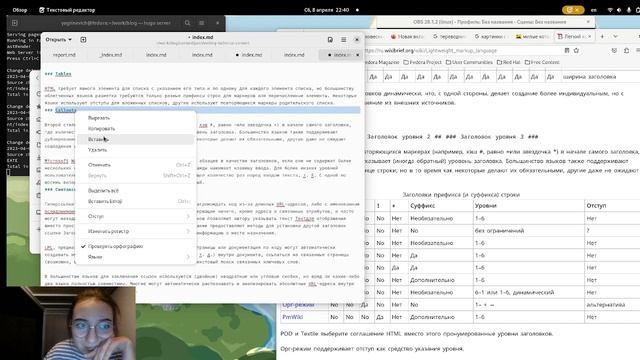The image size is (640, 360).
Task: Click the Pocket save icon in browser toolbar
Action: [614, 51]
